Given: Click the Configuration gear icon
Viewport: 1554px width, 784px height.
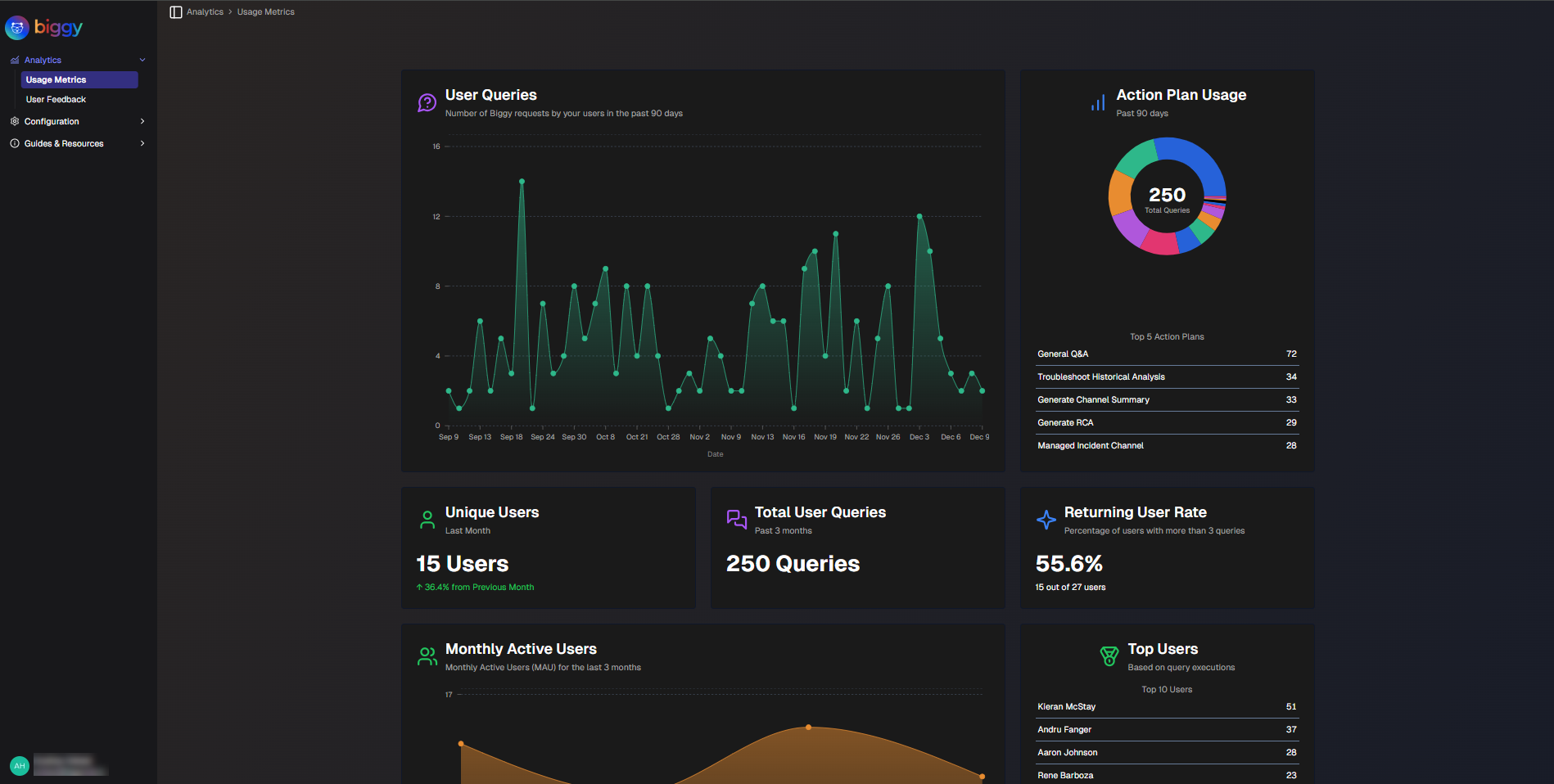Looking at the screenshot, I should click(14, 120).
